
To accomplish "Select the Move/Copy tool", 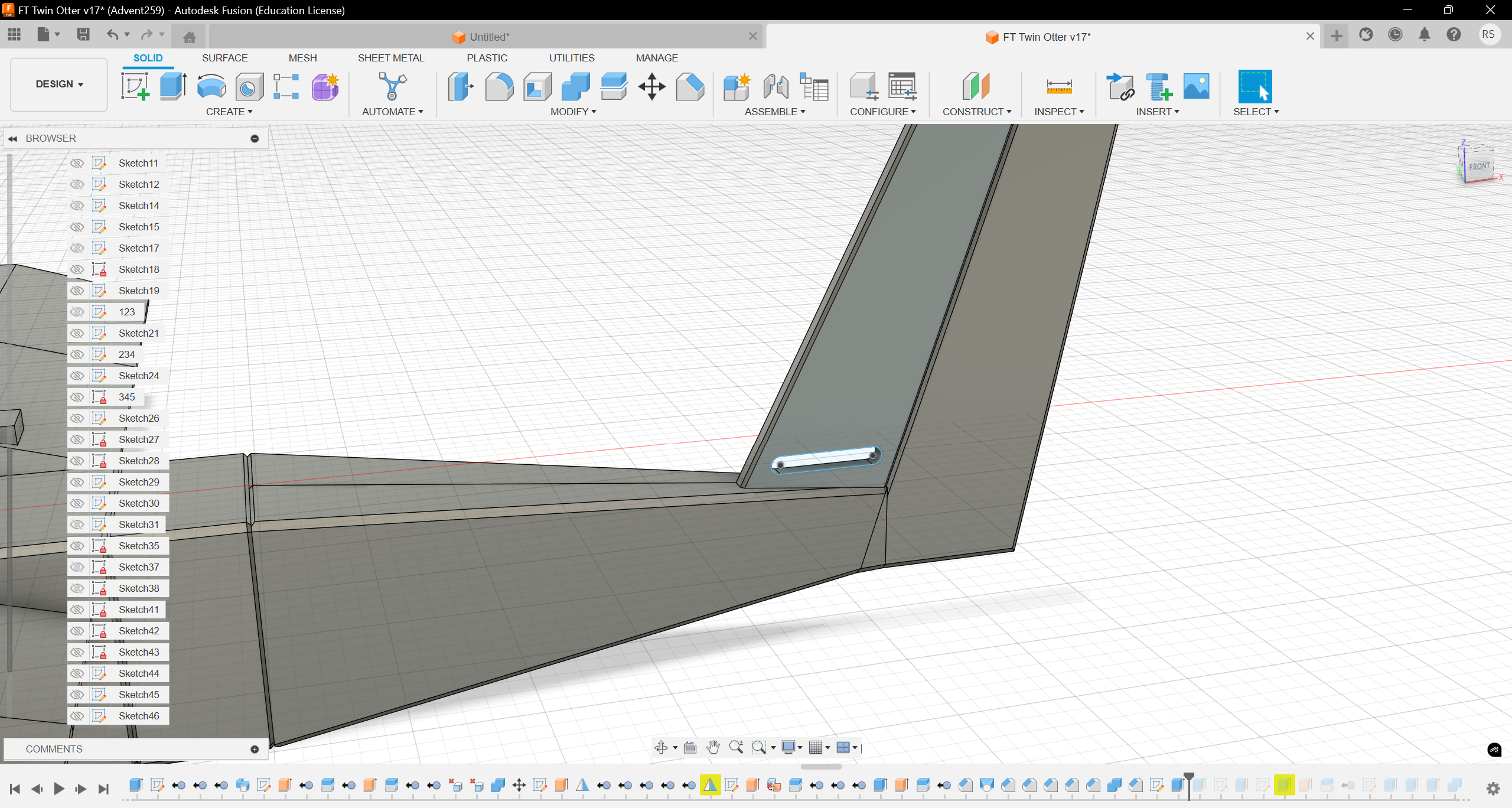I will tap(652, 86).
